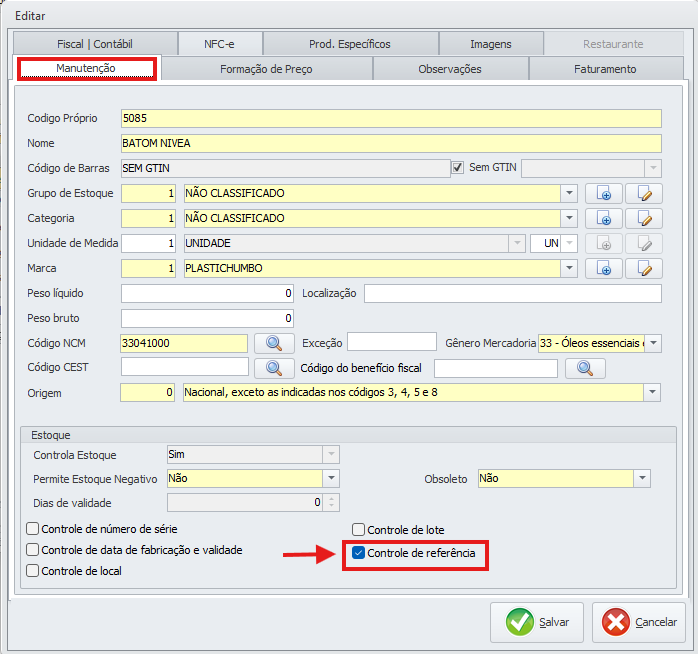Uncheck Controle de referência checkbox
The height and width of the screenshot is (654, 698).
(x=359, y=553)
